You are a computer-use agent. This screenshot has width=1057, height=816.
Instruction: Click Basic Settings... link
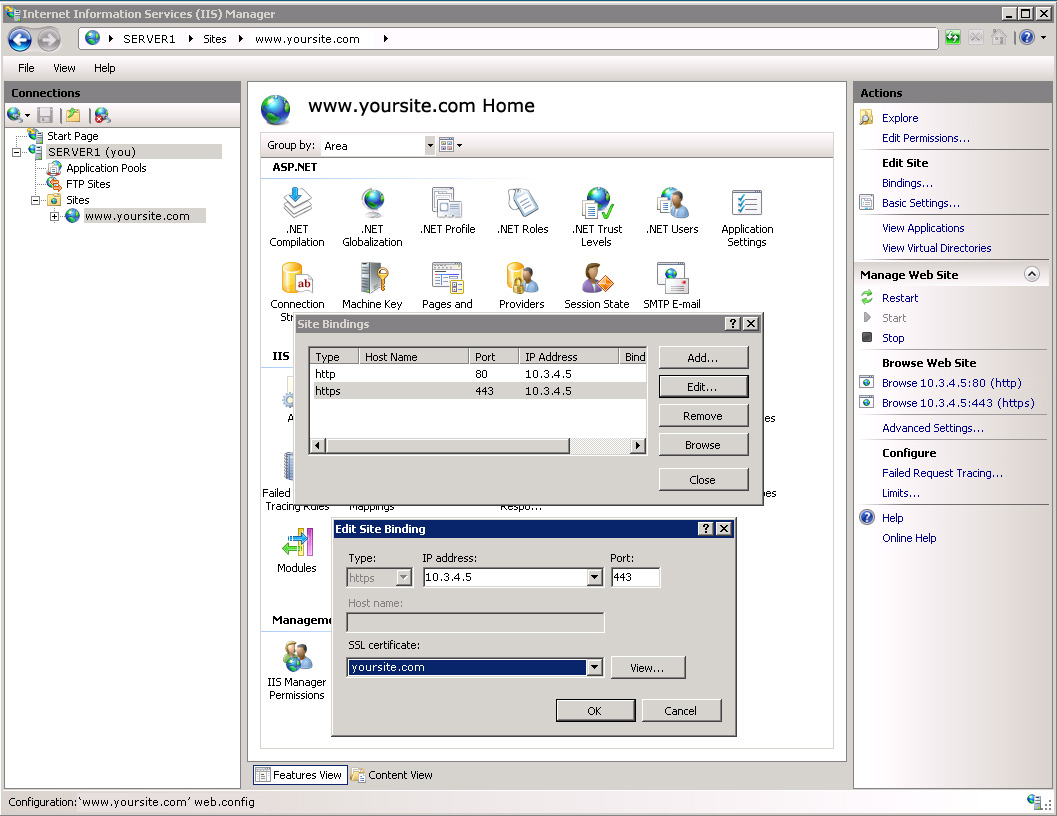click(x=921, y=203)
